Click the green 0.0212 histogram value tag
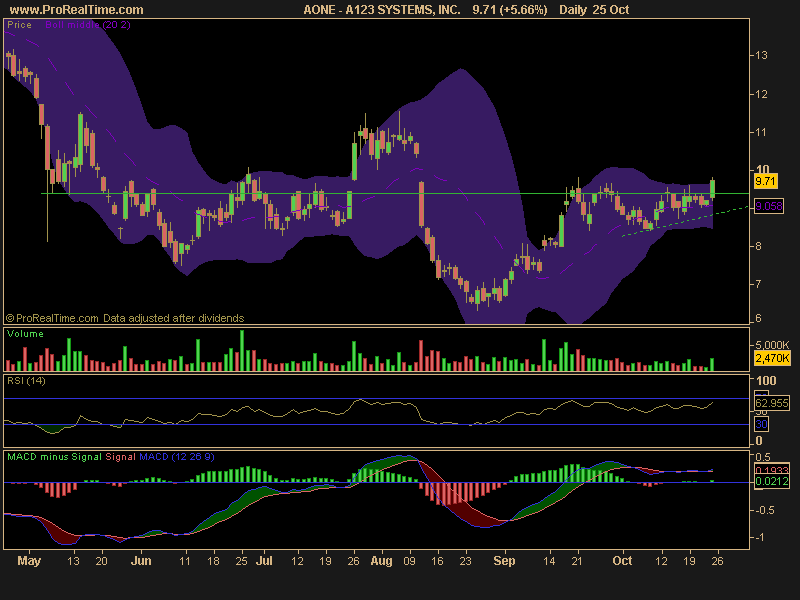The width and height of the screenshot is (800, 600). tap(771, 481)
